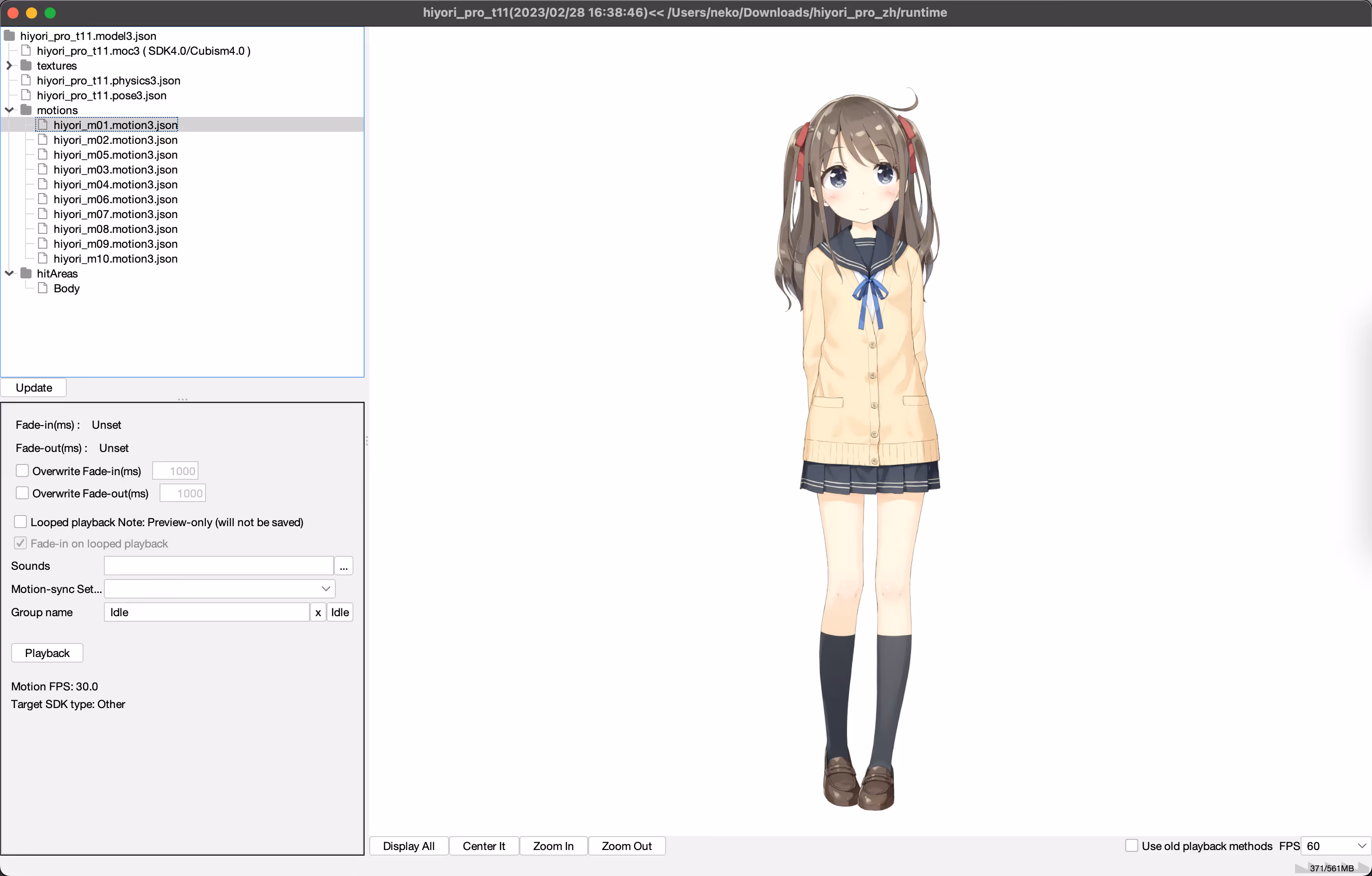The width and height of the screenshot is (1372, 876).
Task: Collapse the motions folder
Action: (x=9, y=110)
